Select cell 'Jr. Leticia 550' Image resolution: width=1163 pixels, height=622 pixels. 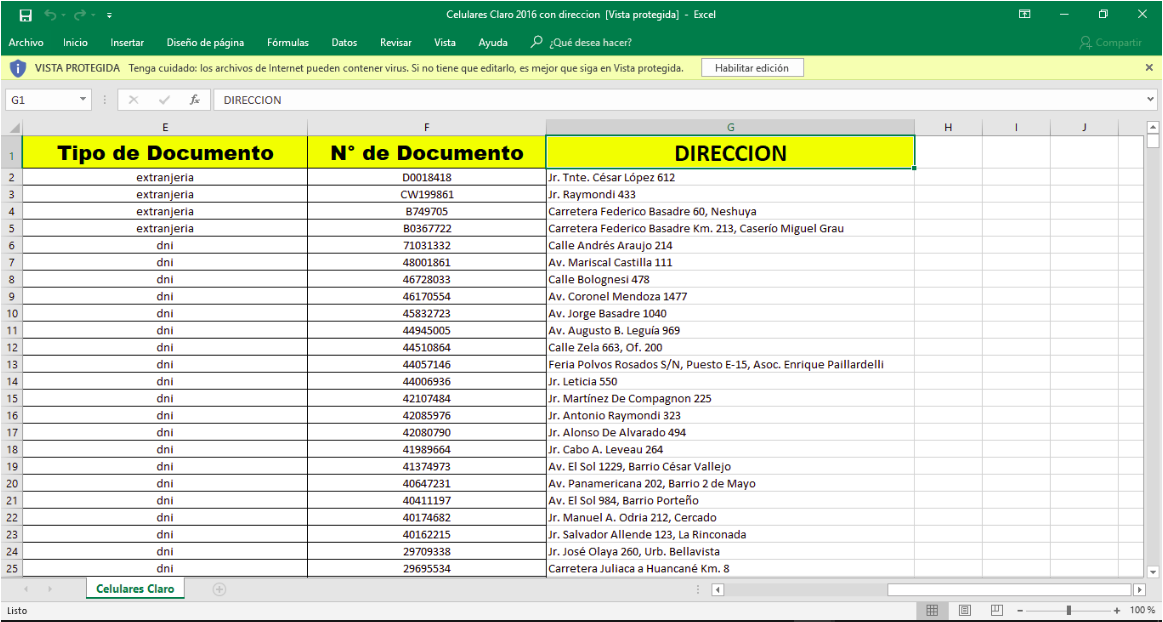coord(730,382)
